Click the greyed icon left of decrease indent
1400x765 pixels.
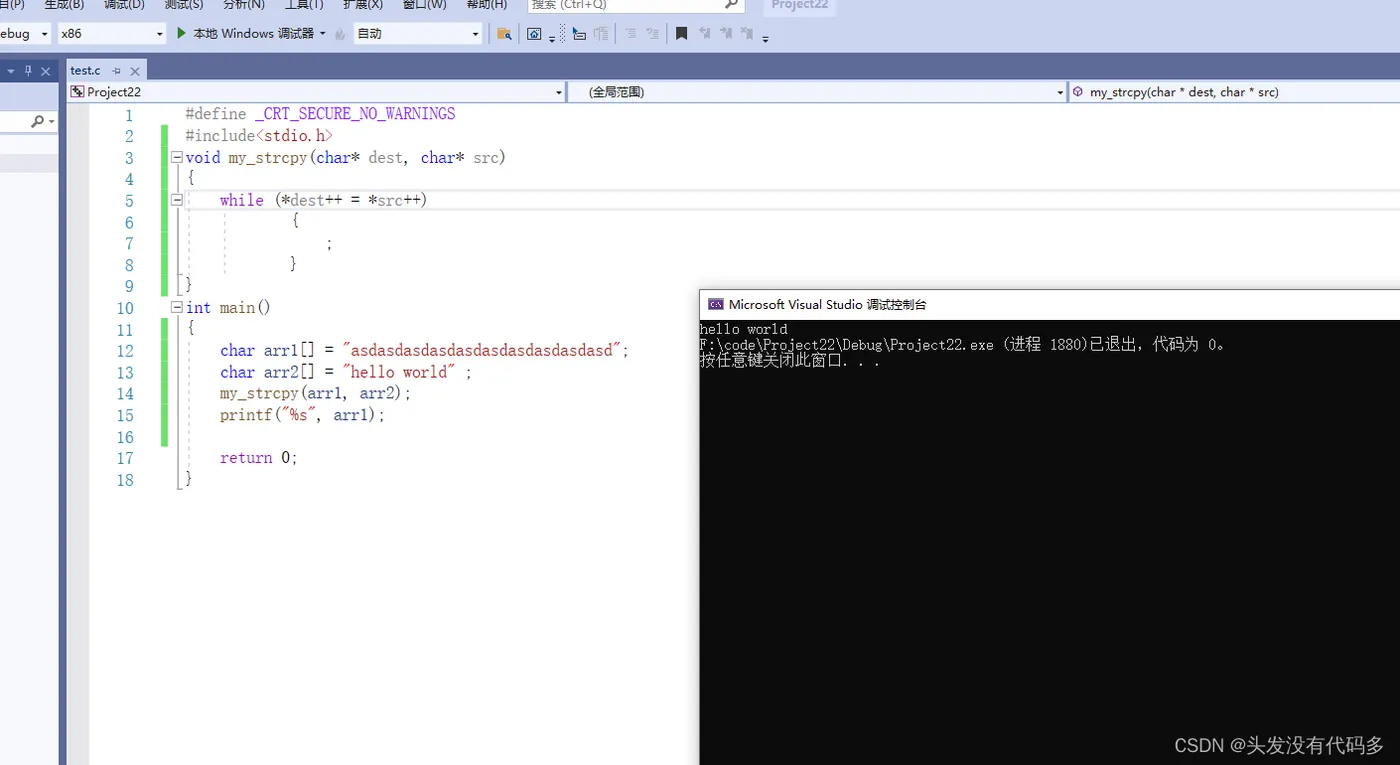point(601,34)
